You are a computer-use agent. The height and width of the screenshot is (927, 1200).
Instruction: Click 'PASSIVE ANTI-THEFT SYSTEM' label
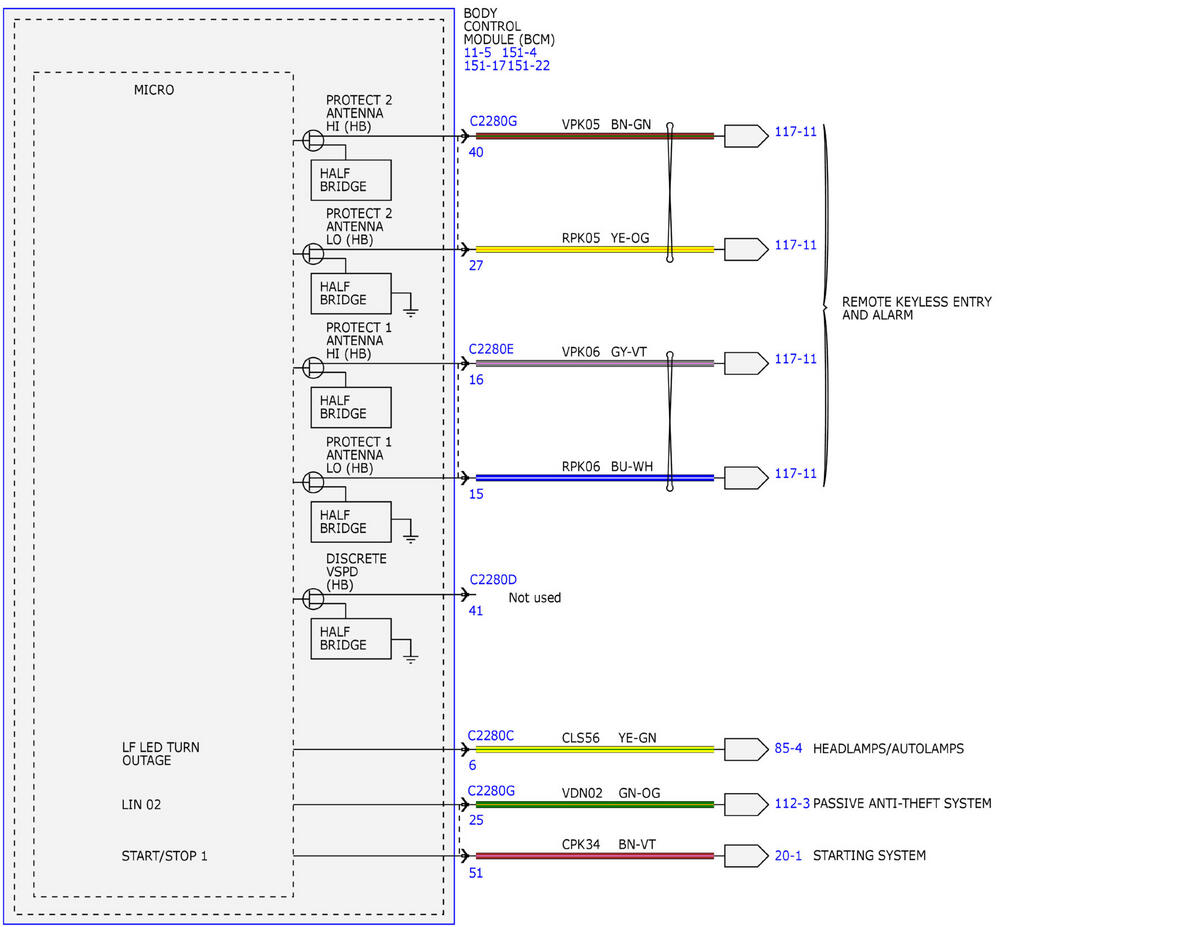902,803
